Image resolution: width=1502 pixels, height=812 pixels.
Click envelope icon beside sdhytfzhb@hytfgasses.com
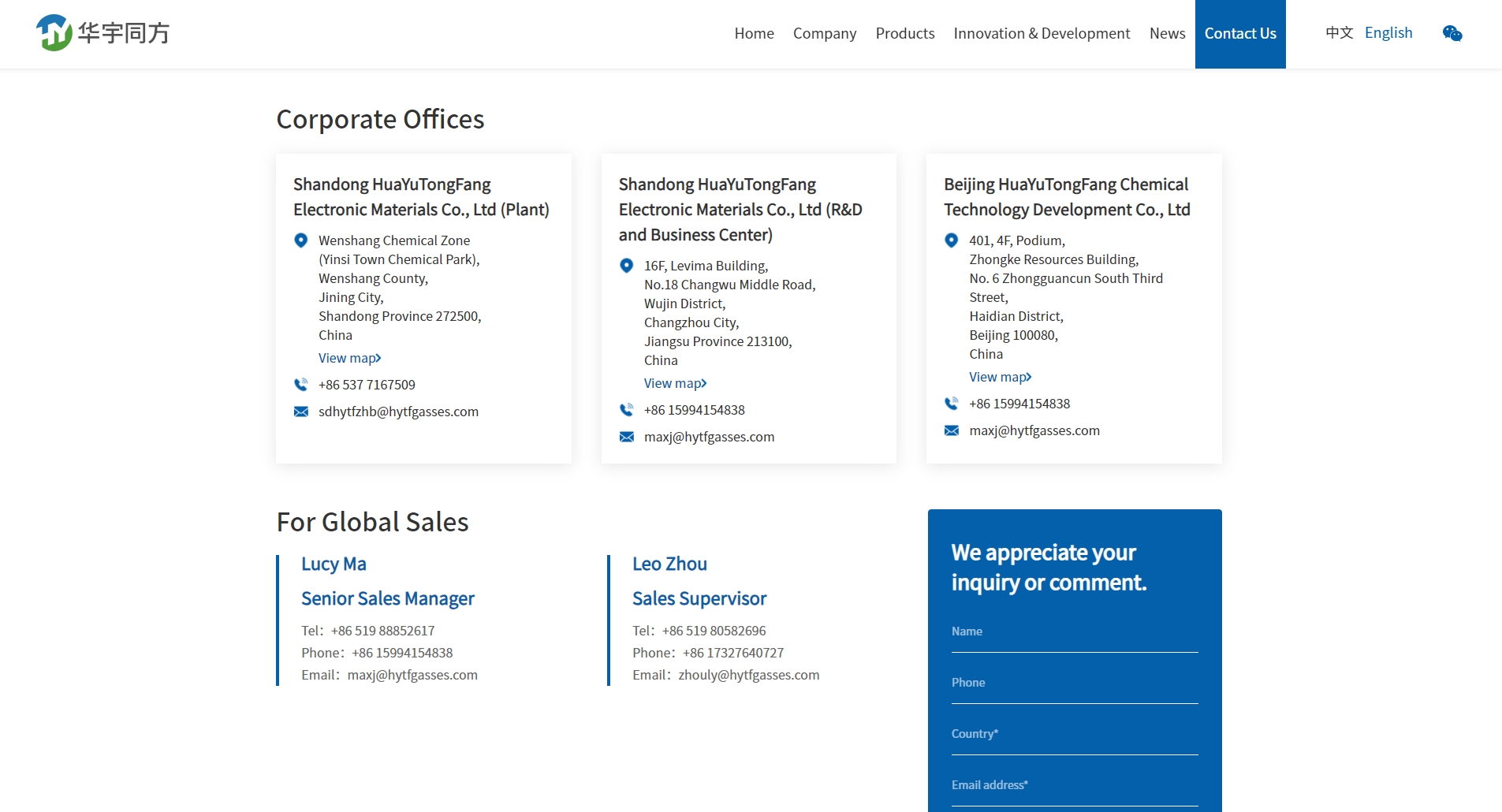(x=301, y=412)
